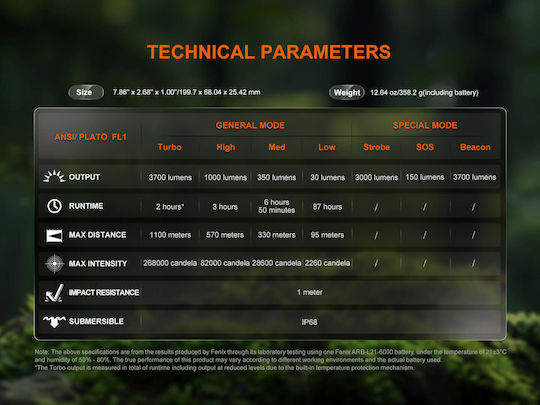
Task: Click the MAX DISTANCE beam icon
Action: [x=54, y=236]
